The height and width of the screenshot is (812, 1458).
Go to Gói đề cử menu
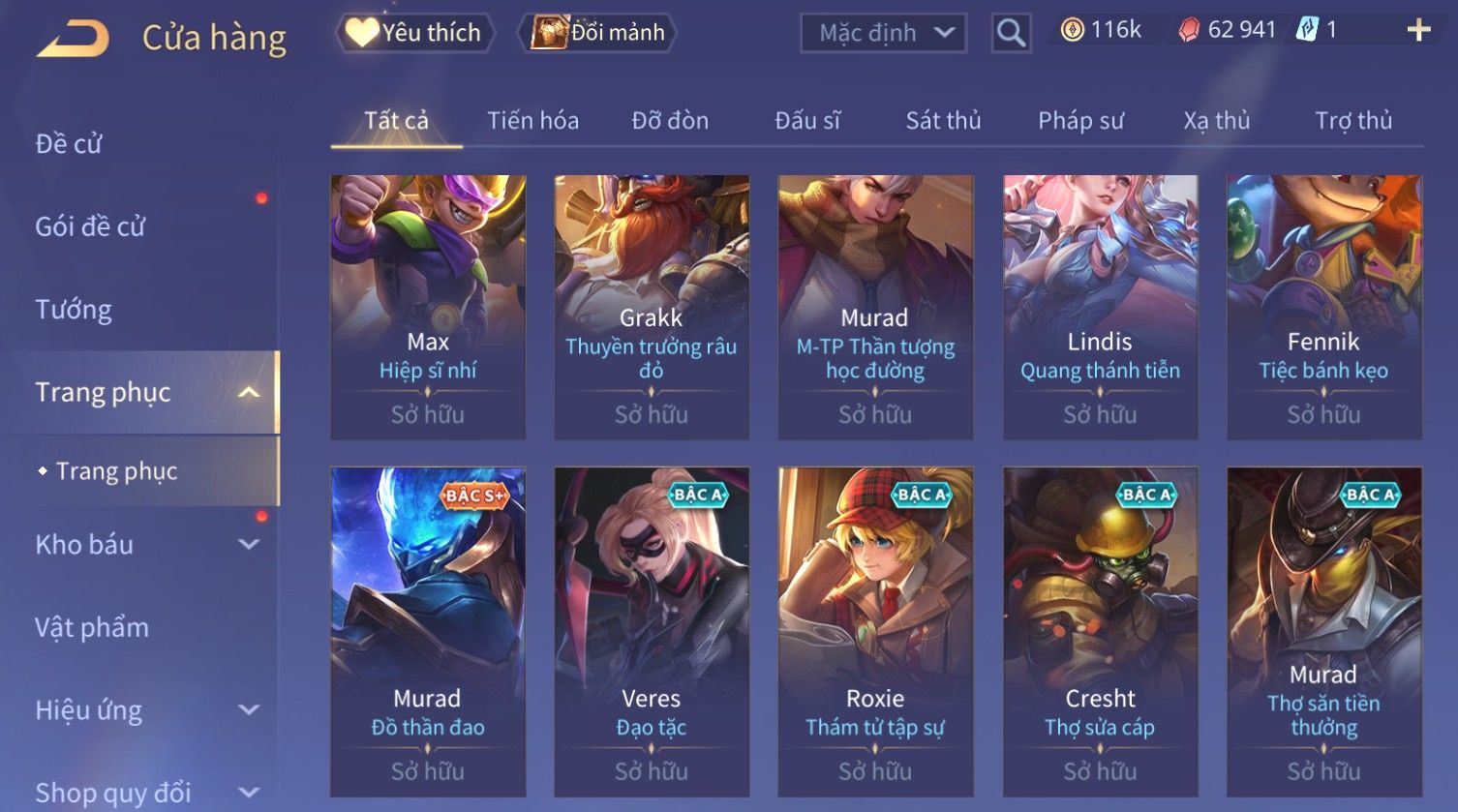point(90,226)
